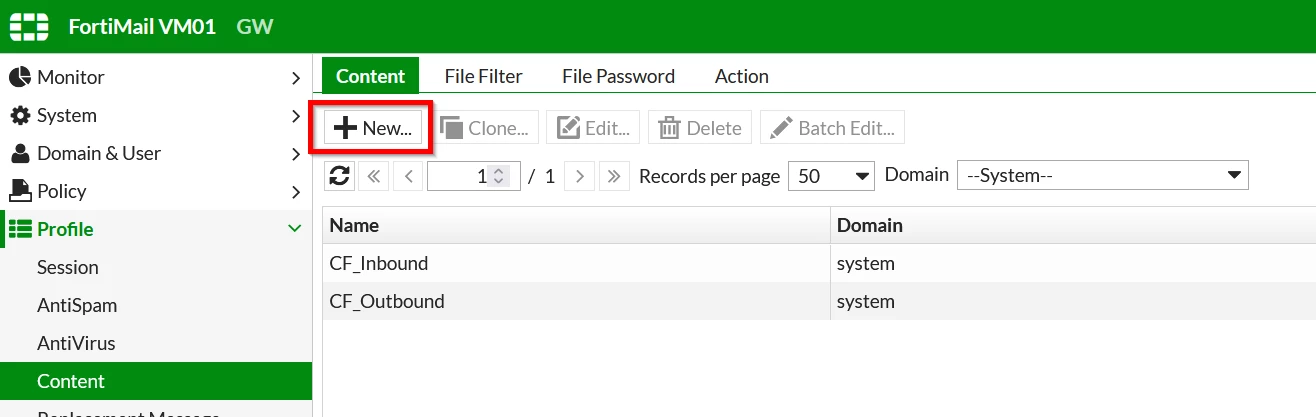Sort by the Name column header

tap(576, 225)
